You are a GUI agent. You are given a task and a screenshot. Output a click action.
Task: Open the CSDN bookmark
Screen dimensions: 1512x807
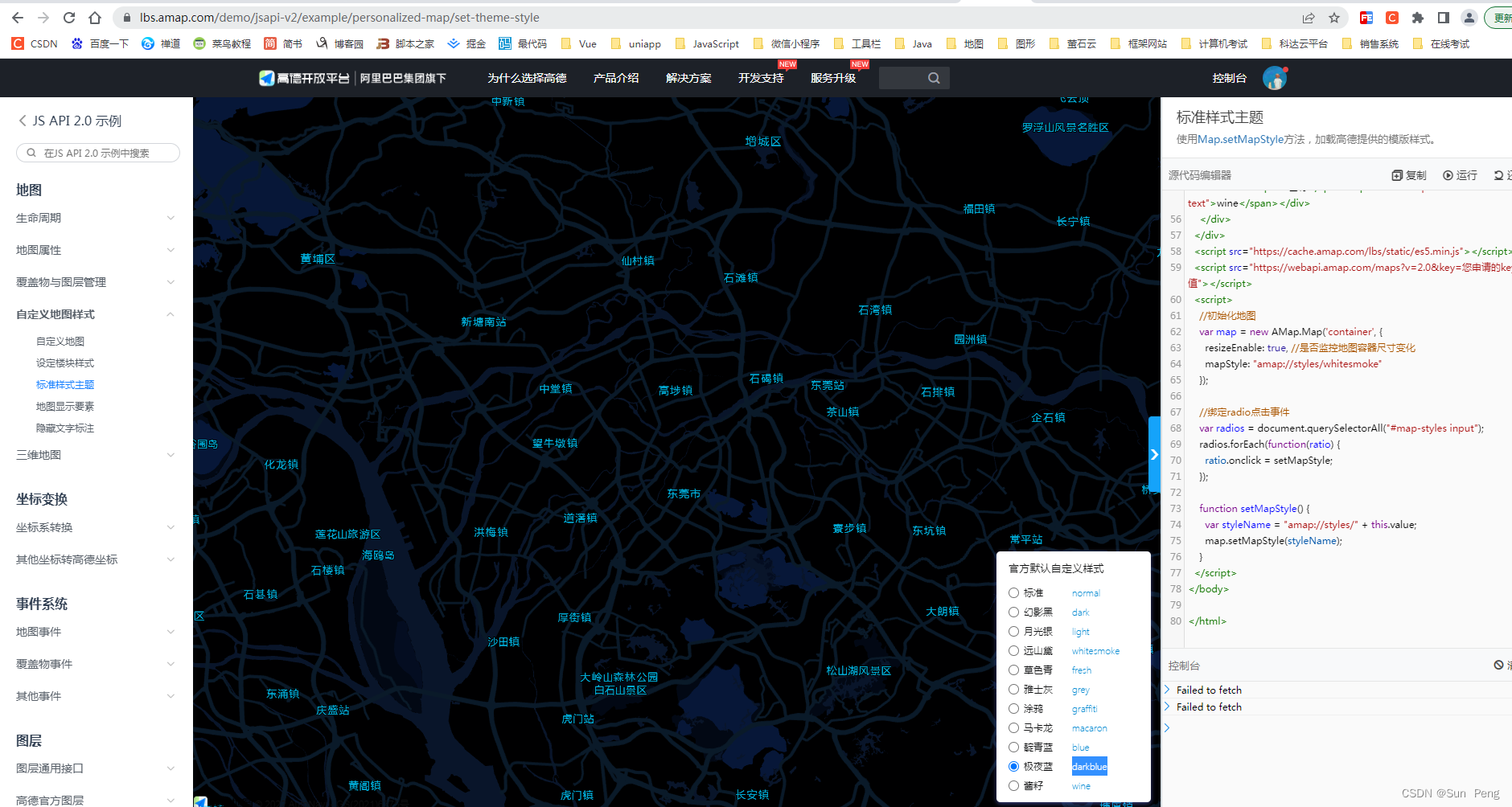click(x=35, y=43)
